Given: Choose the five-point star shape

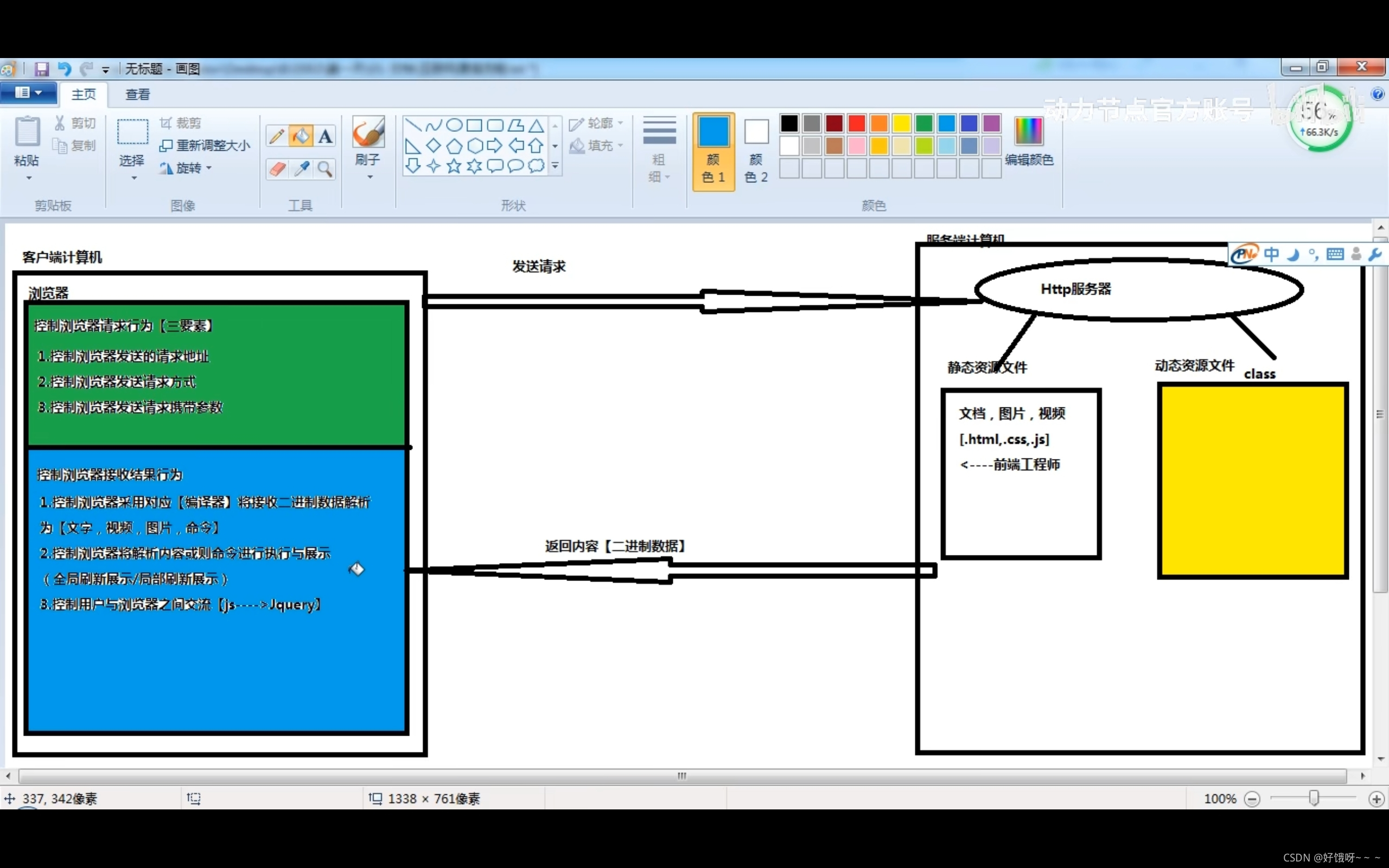Looking at the screenshot, I should coord(454,167).
